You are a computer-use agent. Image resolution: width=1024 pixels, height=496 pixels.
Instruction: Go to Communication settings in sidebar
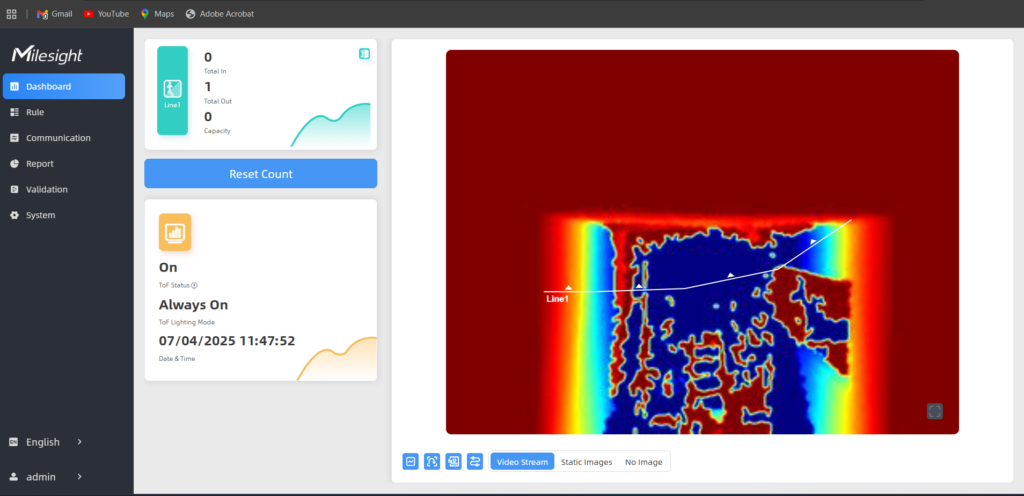tap(58, 138)
